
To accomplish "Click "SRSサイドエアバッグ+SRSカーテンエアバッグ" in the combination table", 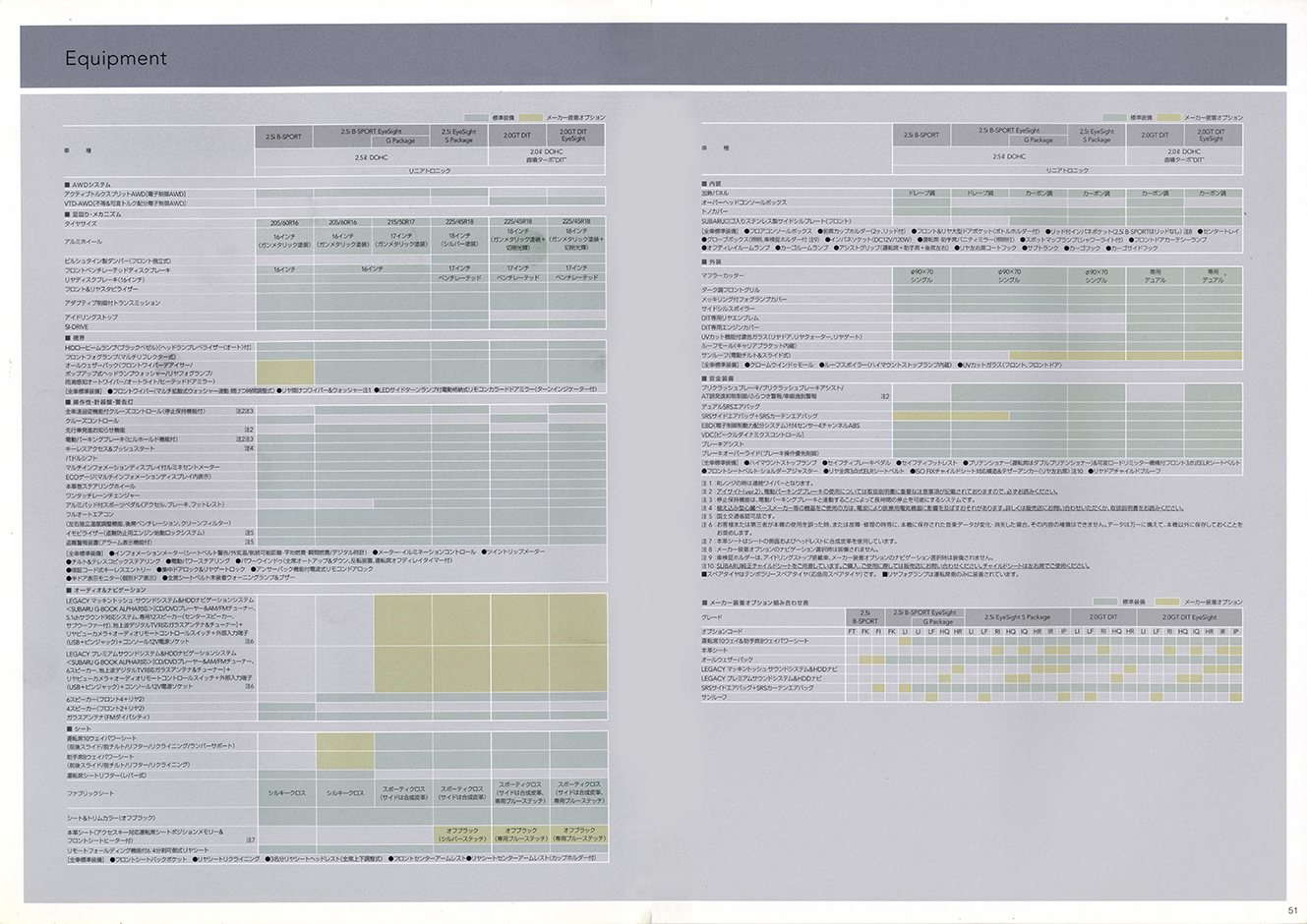I will [x=757, y=687].
